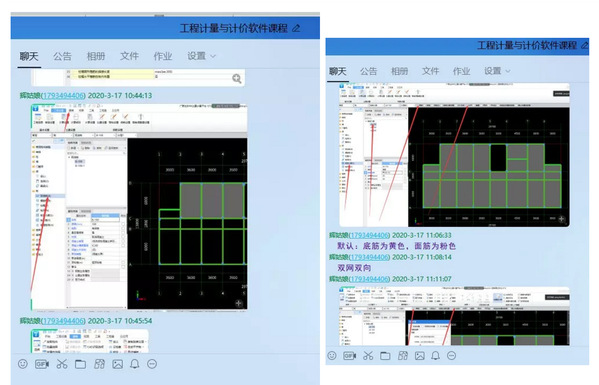Click sender ID link at 10:44:13 message
This screenshot has width=599, height=385.
[63, 95]
